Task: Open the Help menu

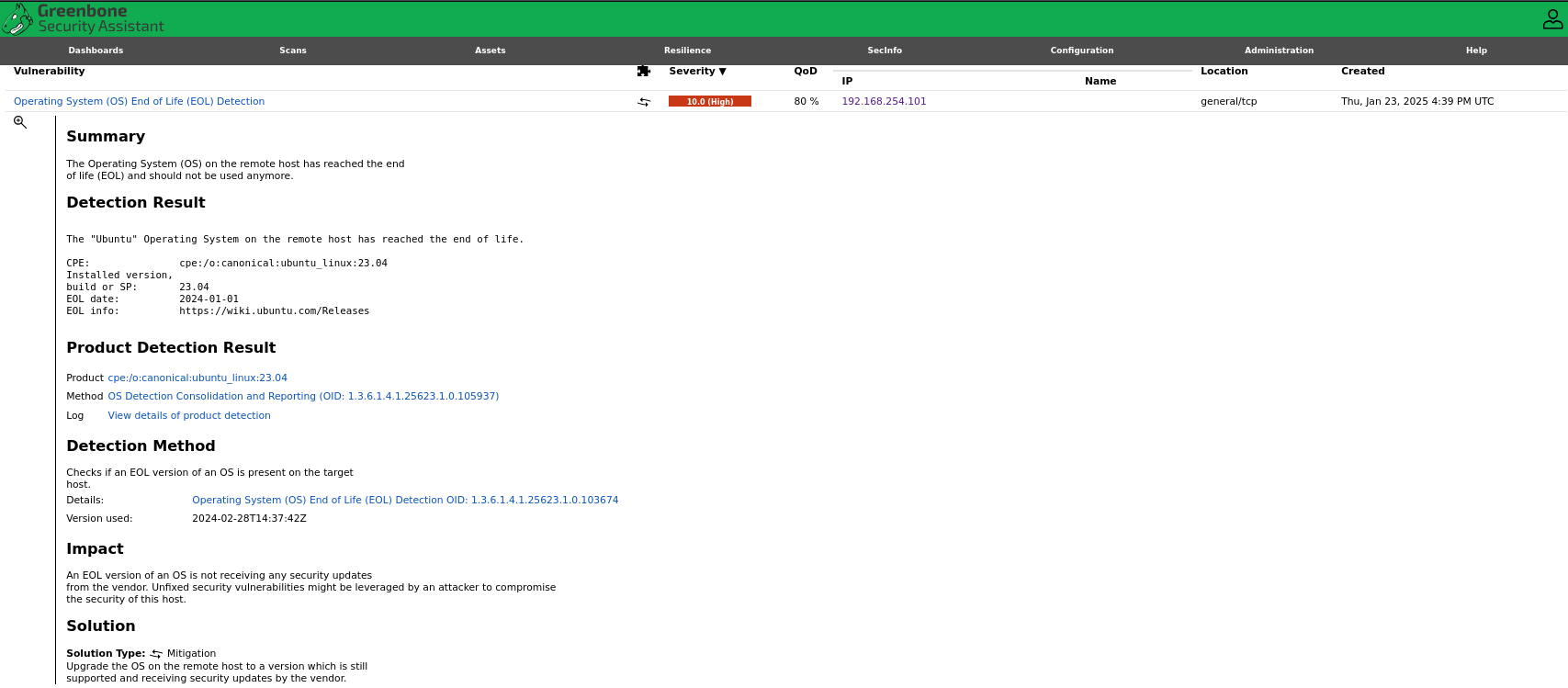Action: click(1476, 51)
